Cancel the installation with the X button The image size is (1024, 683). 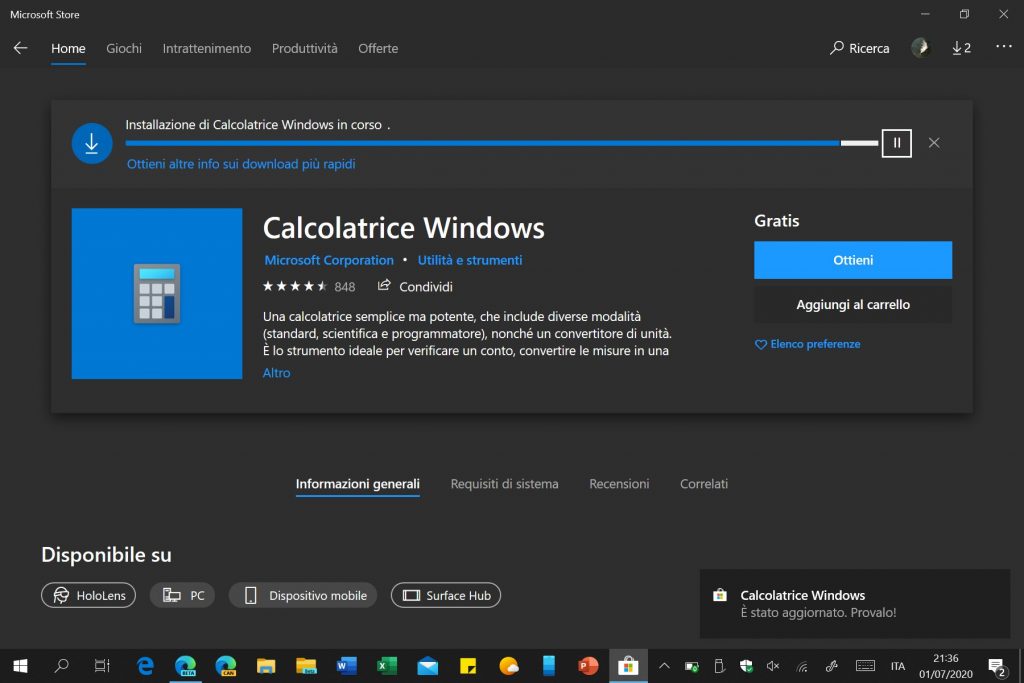pos(934,143)
